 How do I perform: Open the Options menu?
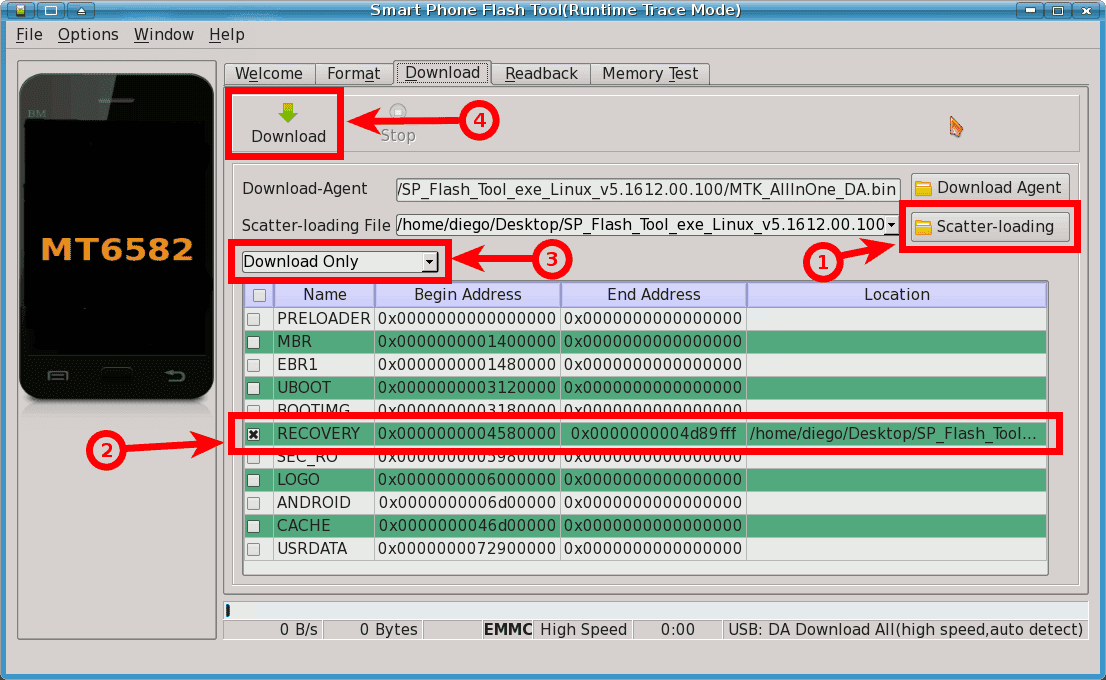88,34
